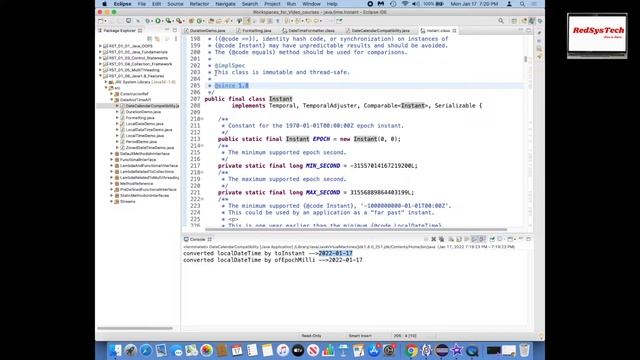
Task: Open the toolbar Search magnifier icon
Action: 501,21
